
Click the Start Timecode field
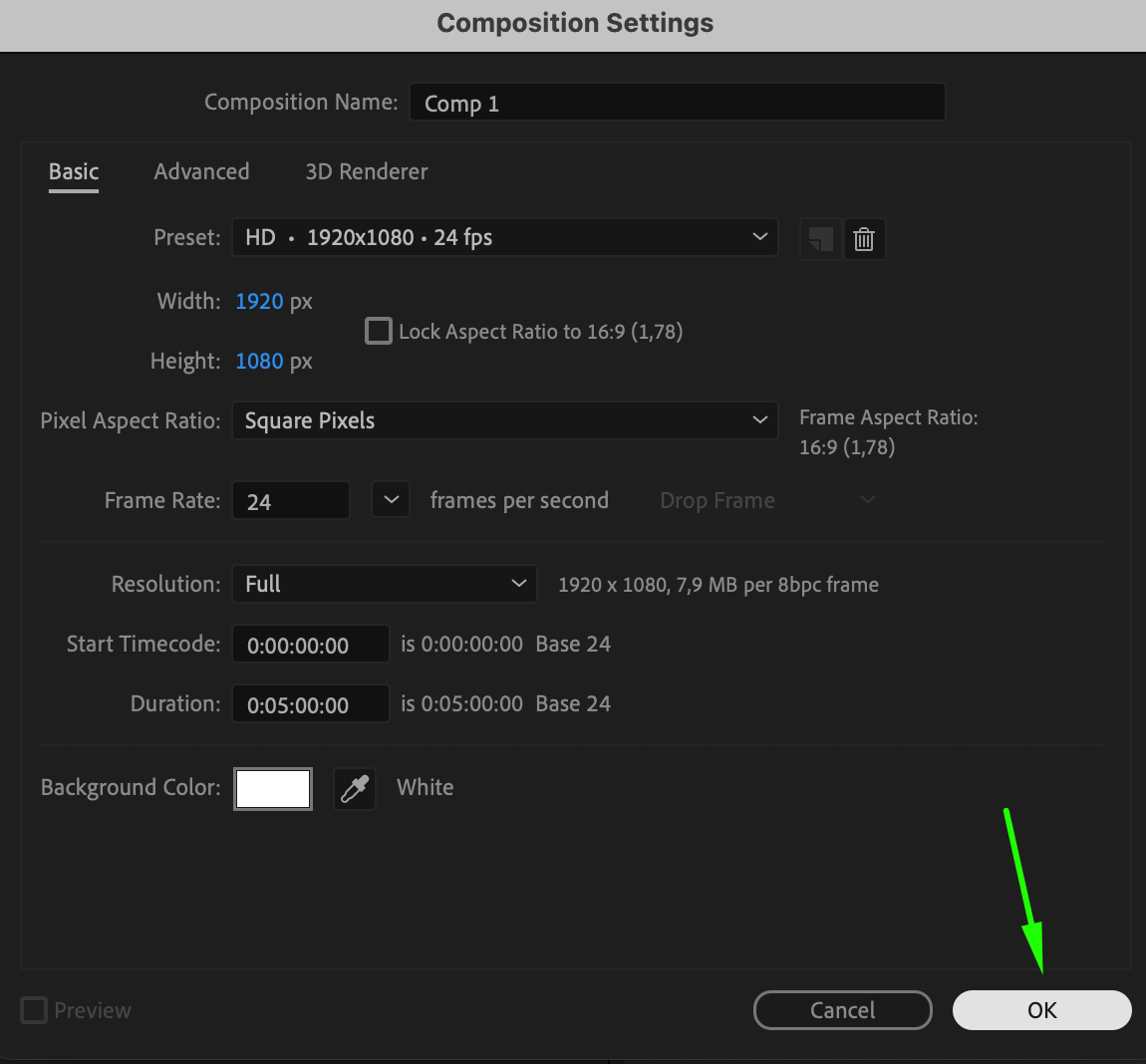click(x=310, y=645)
